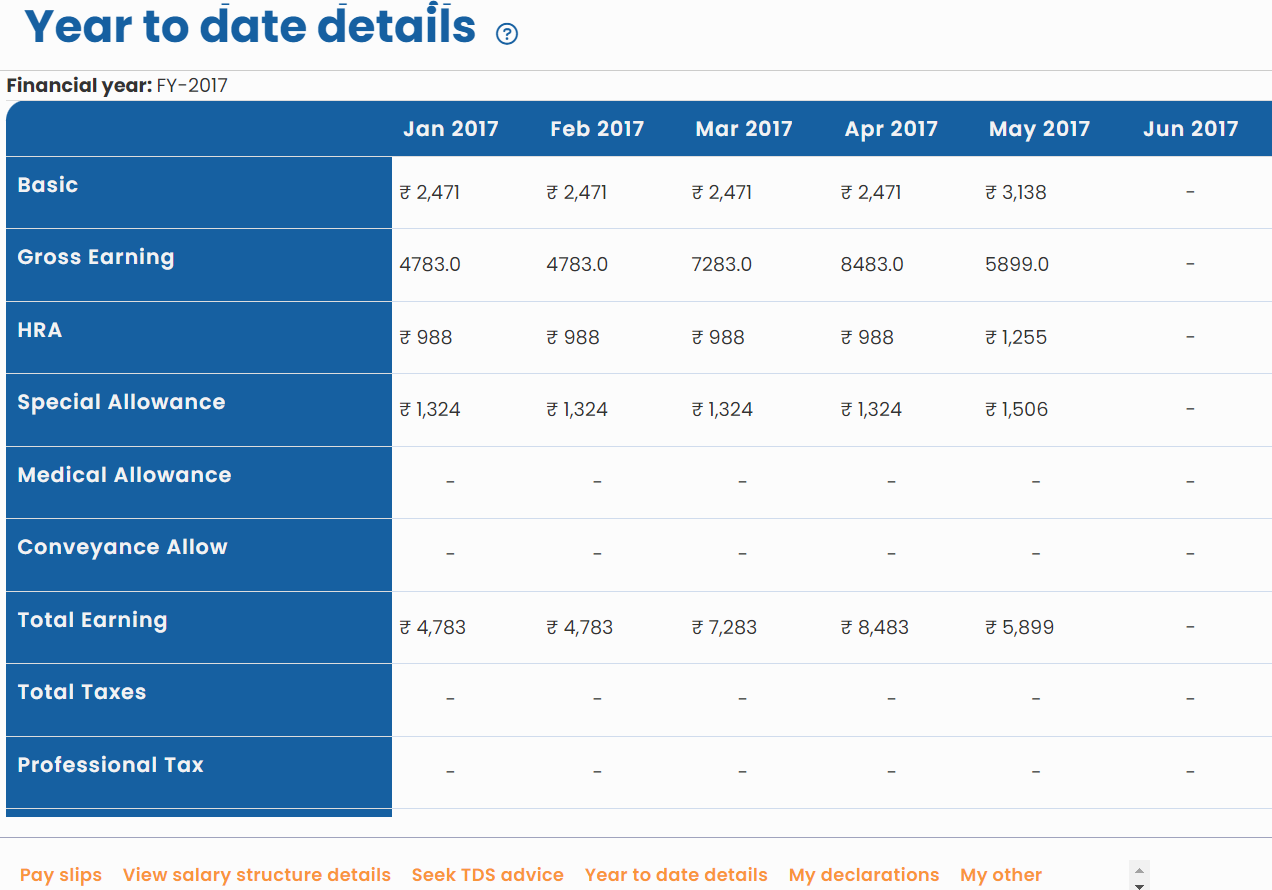This screenshot has height=890, width=1272.
Task: Select Year to date details link
Action: (676, 875)
